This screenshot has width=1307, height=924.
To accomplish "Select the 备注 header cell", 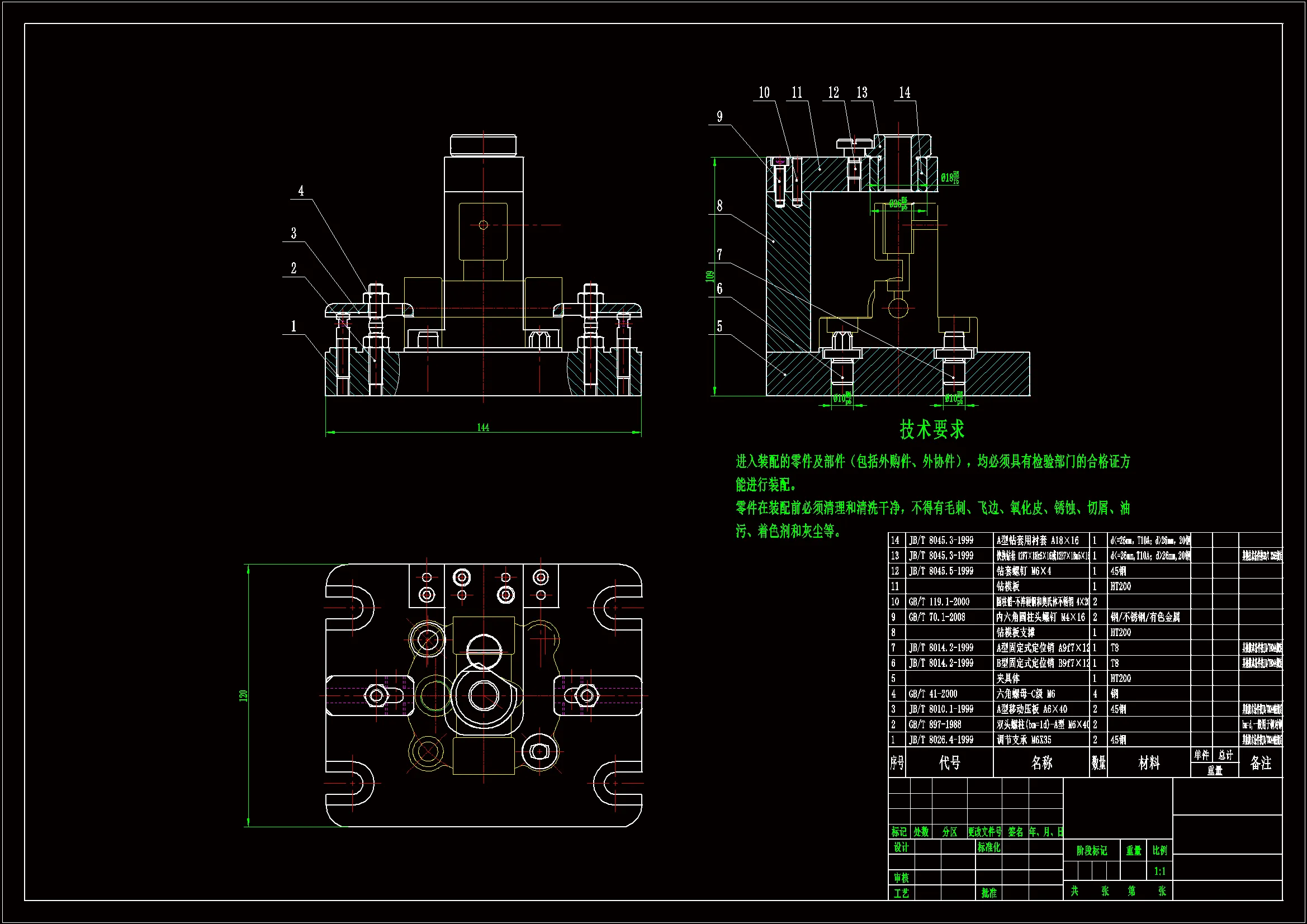I will pyautogui.click(x=1260, y=763).
